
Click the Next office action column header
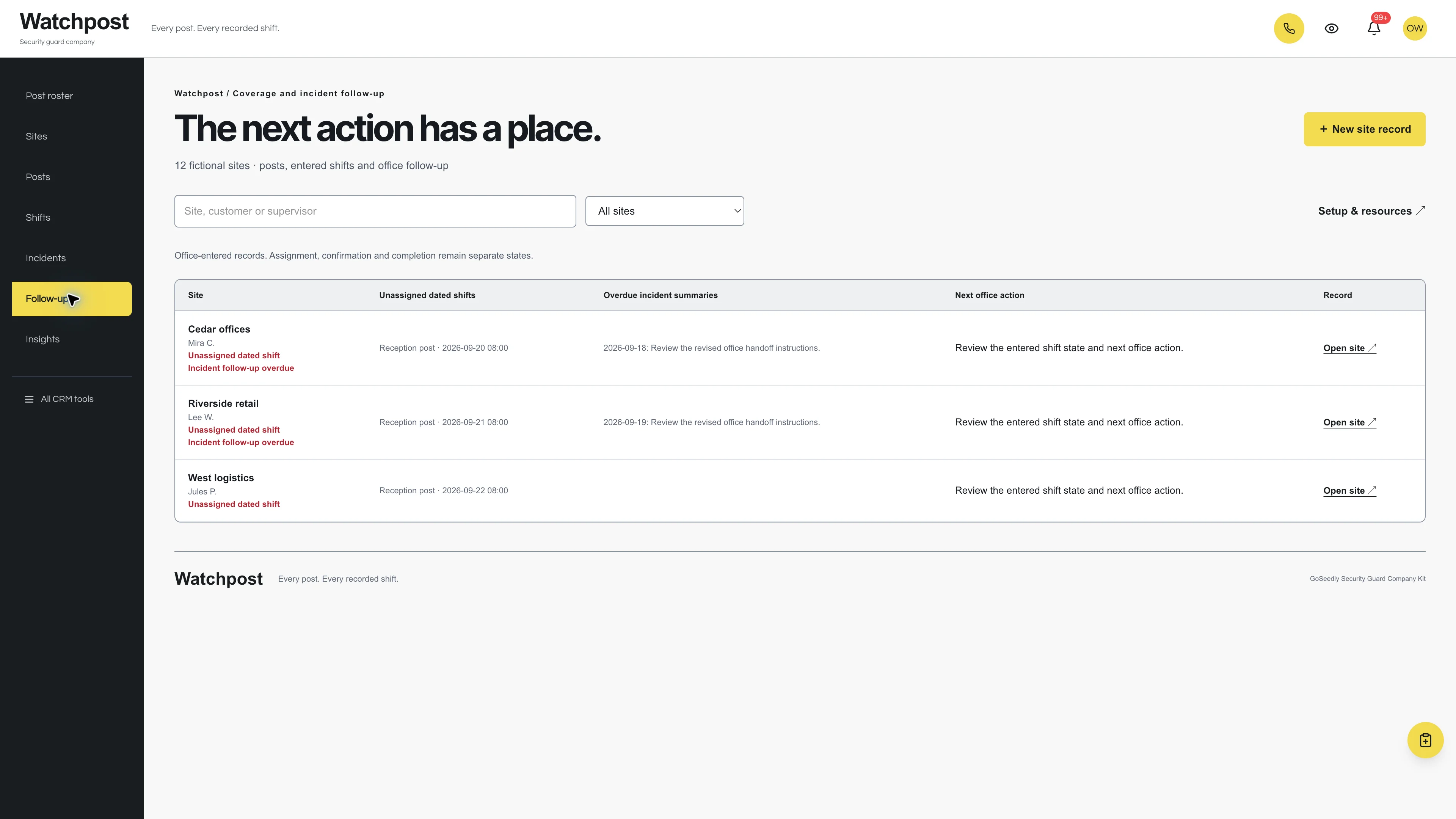click(989, 295)
